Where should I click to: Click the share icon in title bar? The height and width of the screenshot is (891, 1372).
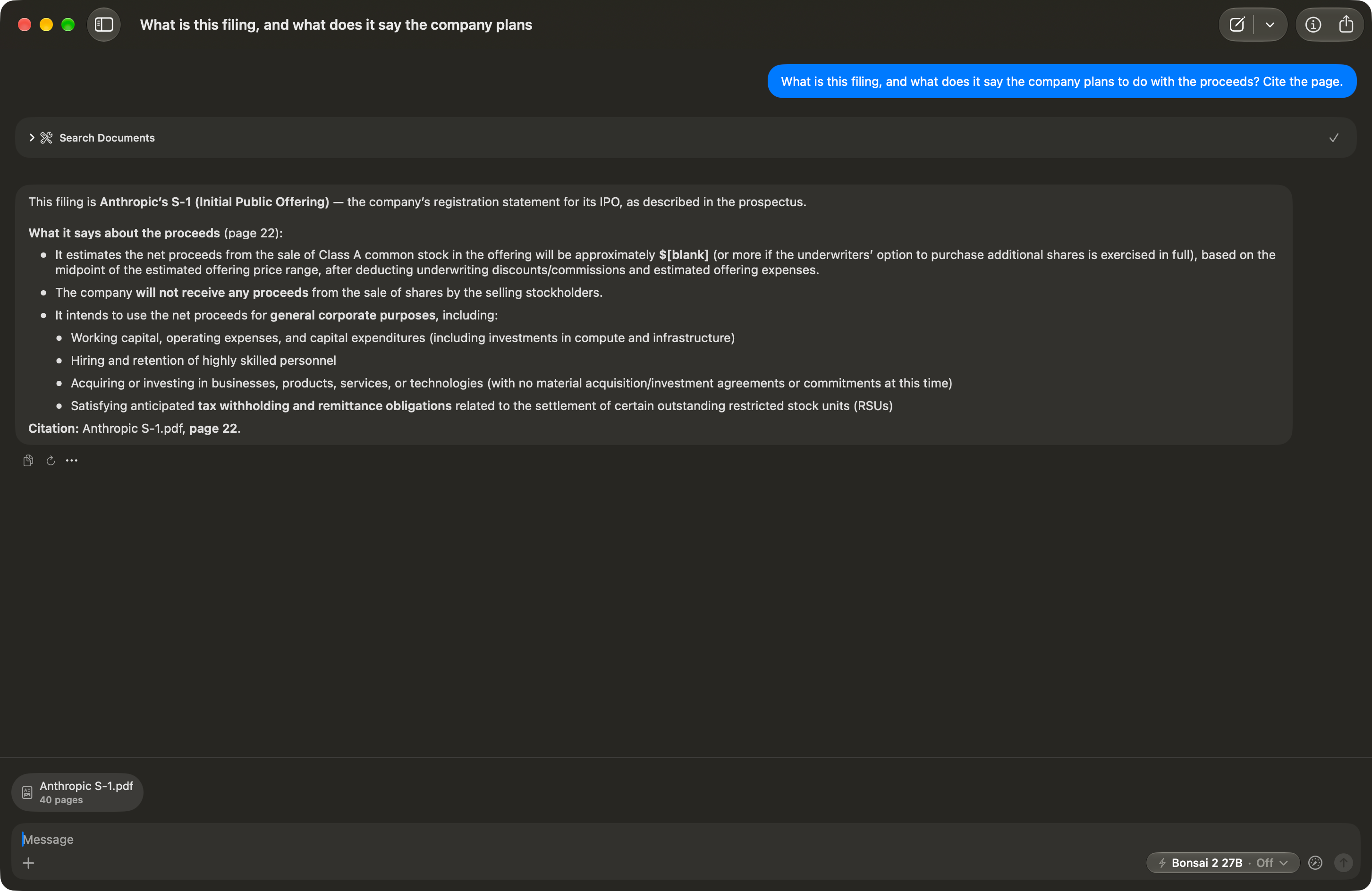pos(1346,25)
